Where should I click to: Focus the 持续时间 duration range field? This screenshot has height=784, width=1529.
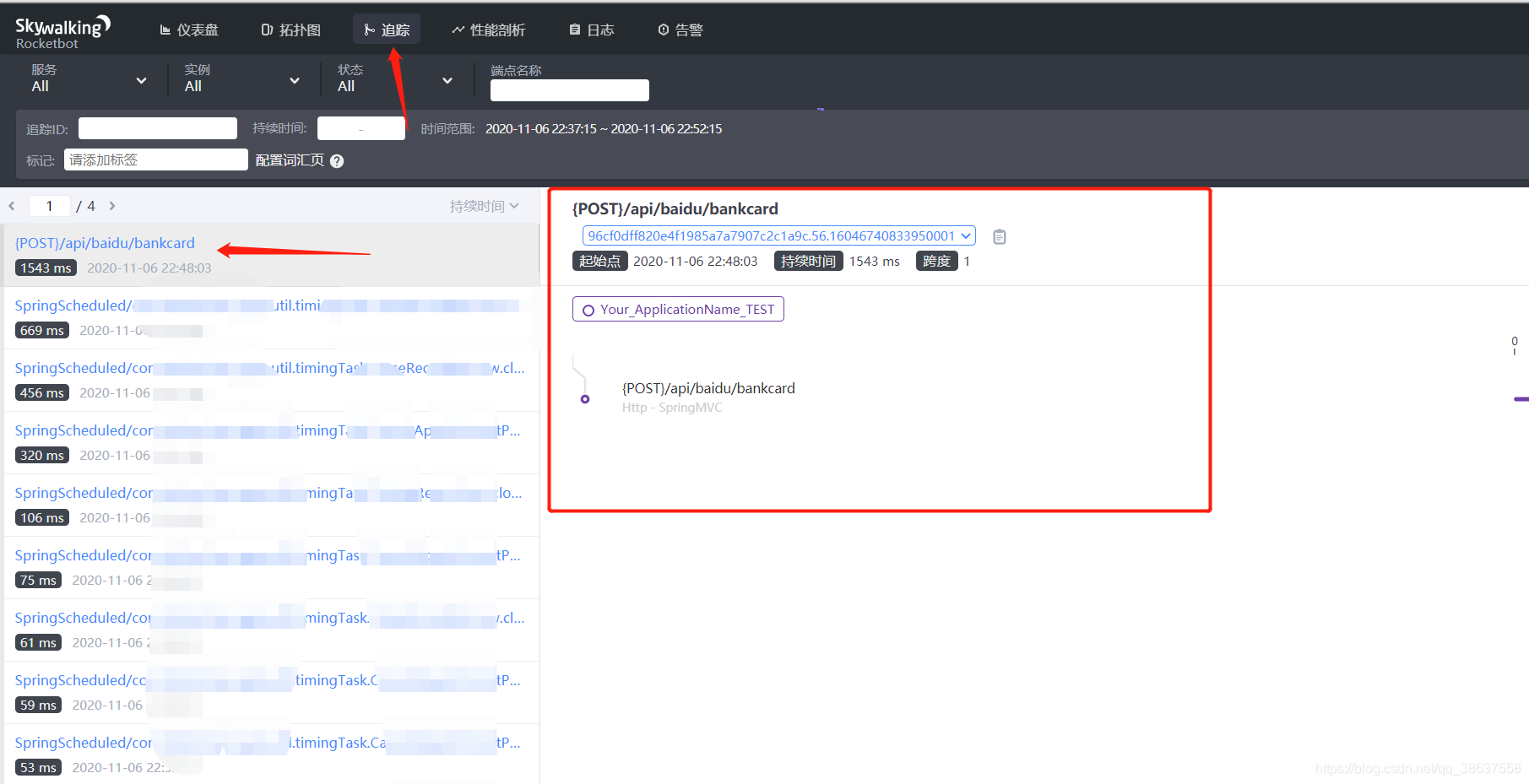[x=361, y=128]
